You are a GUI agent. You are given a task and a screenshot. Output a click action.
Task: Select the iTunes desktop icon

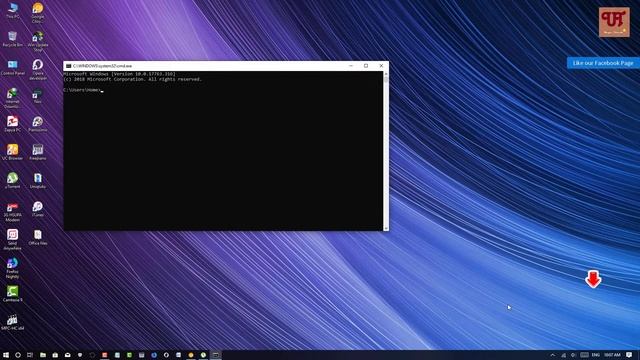(x=38, y=209)
